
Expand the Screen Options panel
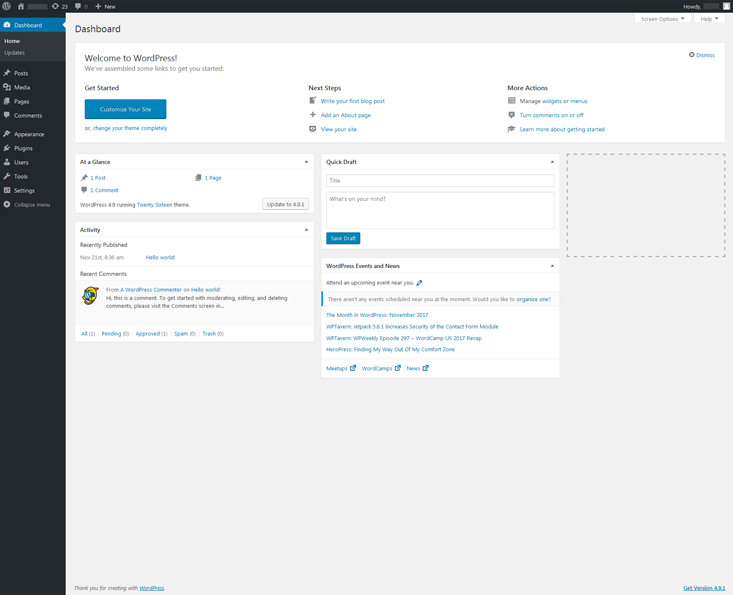(x=662, y=19)
